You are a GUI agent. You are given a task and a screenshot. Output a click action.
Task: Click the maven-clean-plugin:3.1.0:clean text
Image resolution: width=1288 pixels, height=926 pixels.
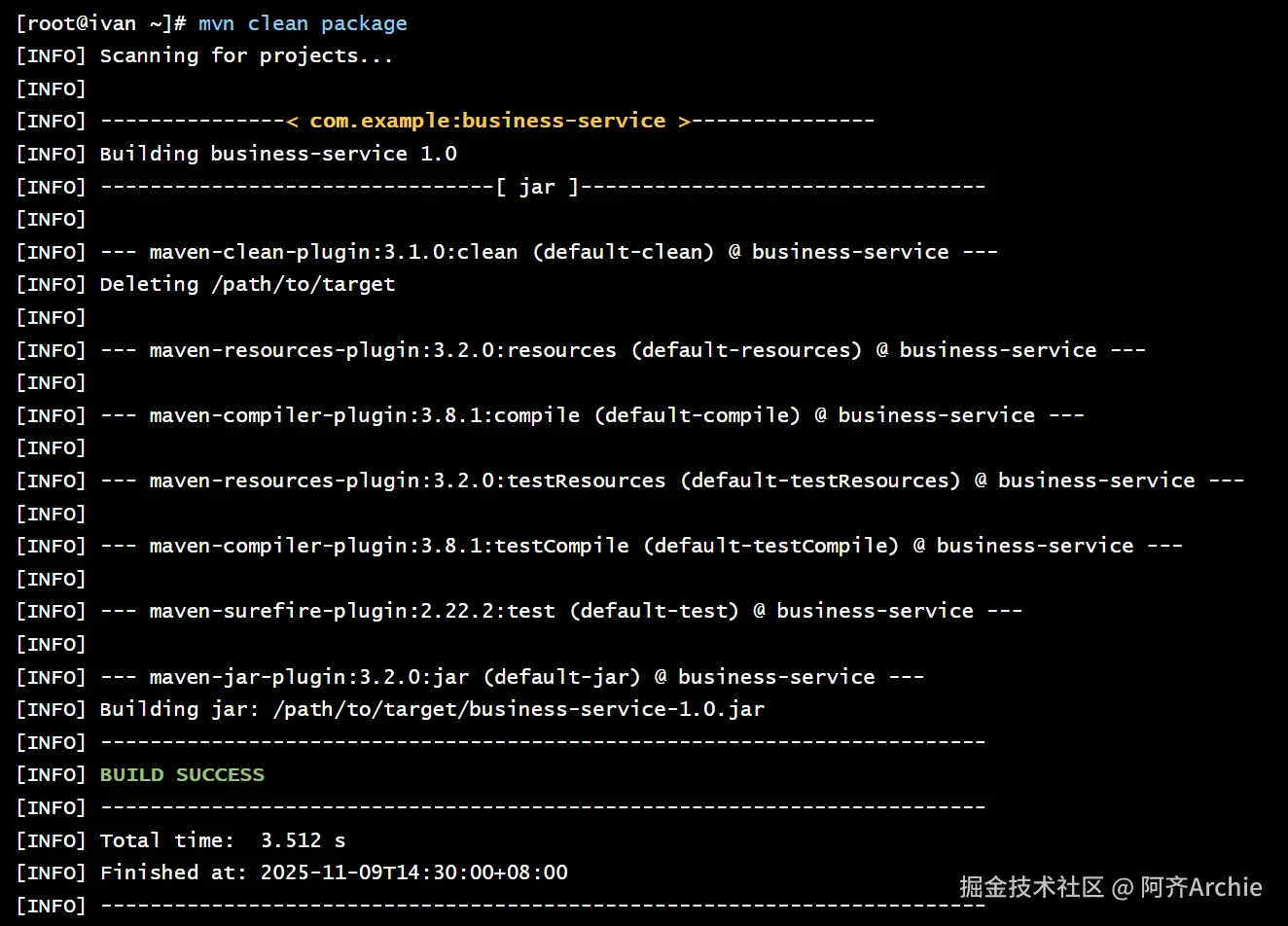[333, 252]
